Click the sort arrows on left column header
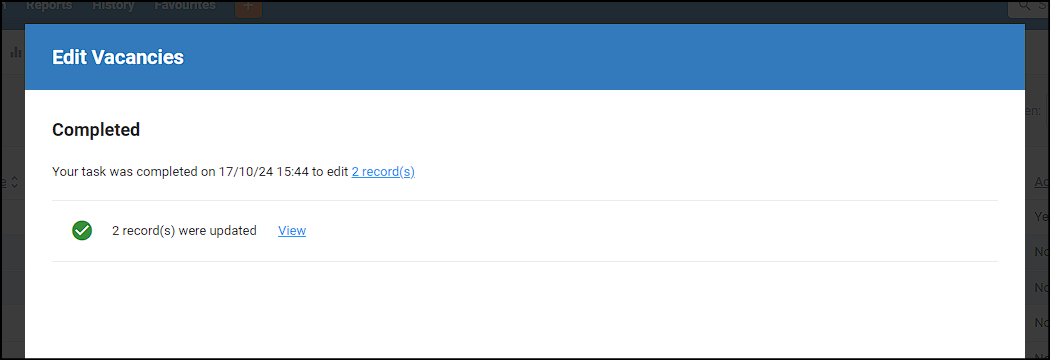This screenshot has width=1050, height=360. [x=14, y=182]
